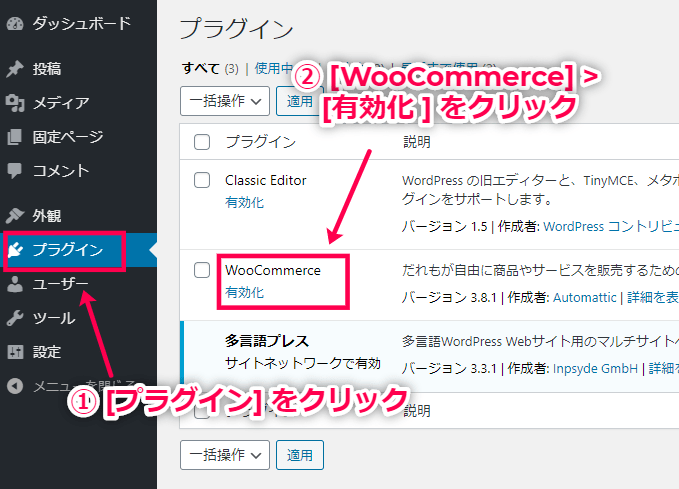
Task: Click the paintbrush icon beside 外観
Action: tap(15, 215)
